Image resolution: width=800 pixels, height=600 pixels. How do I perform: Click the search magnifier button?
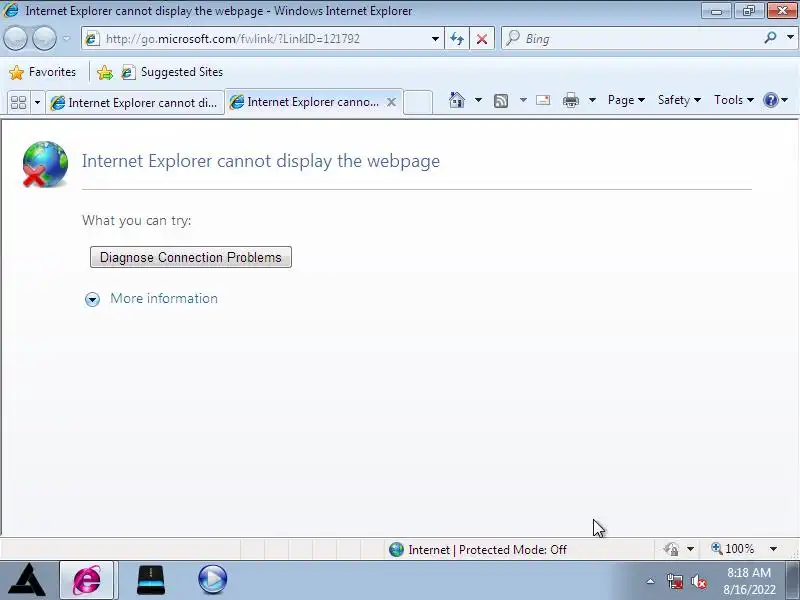click(x=770, y=37)
